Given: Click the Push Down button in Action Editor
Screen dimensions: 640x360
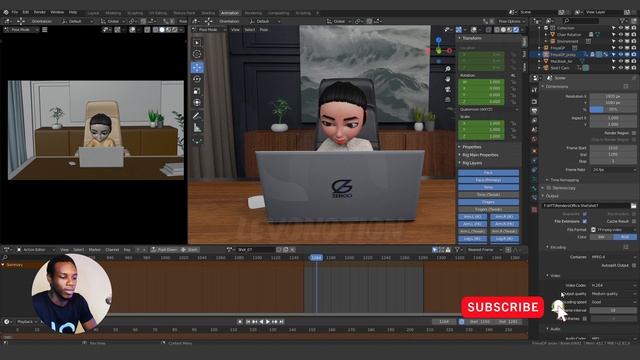Looking at the screenshot, I should (164, 250).
